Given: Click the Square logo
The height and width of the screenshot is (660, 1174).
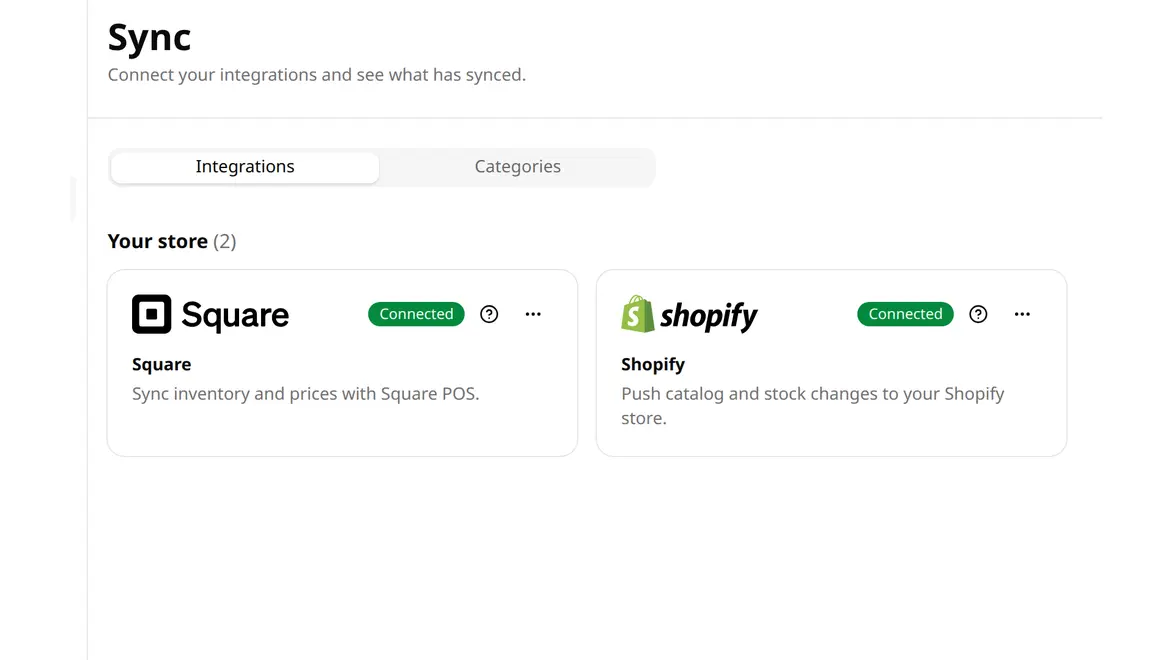Looking at the screenshot, I should tap(210, 315).
